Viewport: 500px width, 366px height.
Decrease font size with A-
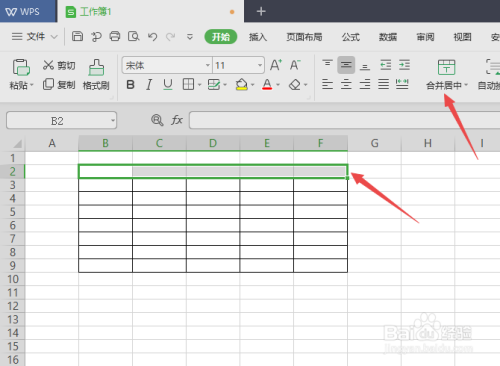coord(295,65)
